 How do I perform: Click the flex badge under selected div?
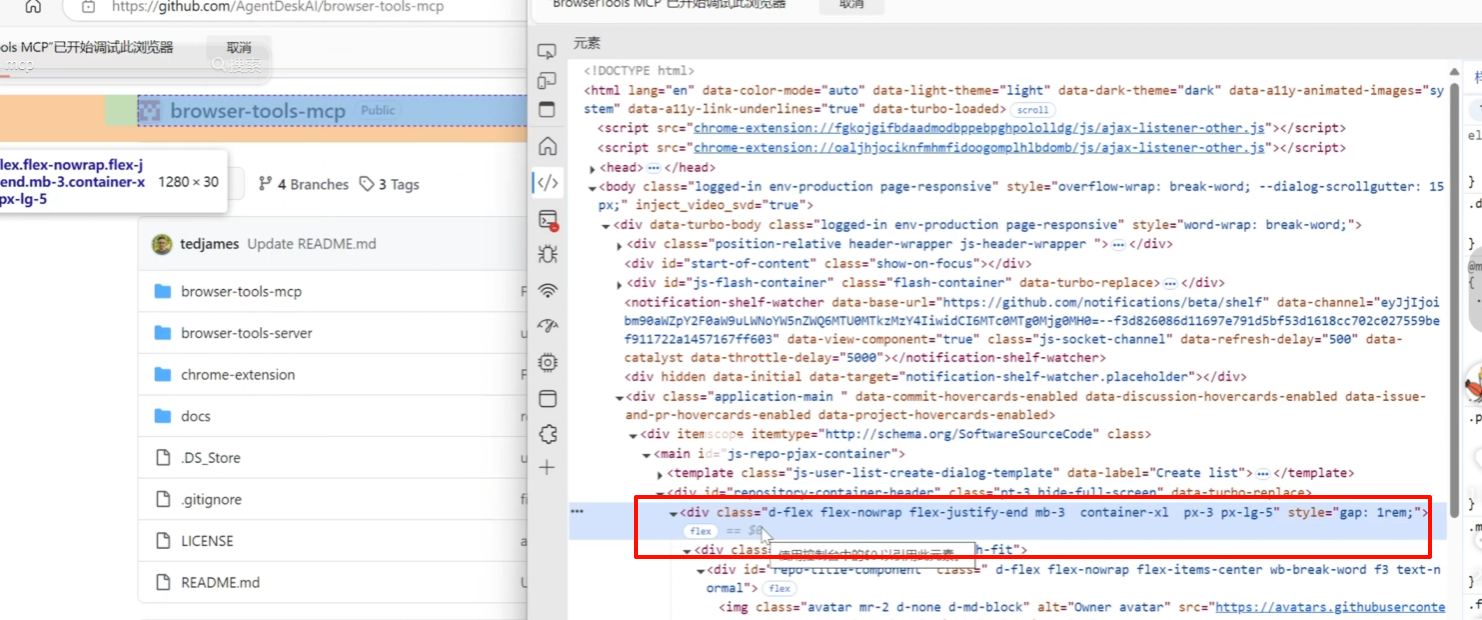point(700,531)
